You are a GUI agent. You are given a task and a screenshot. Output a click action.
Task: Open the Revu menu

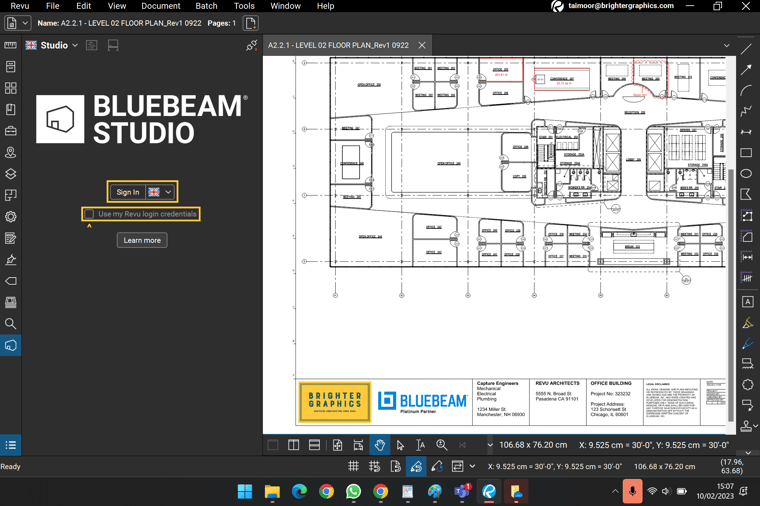click(x=19, y=6)
